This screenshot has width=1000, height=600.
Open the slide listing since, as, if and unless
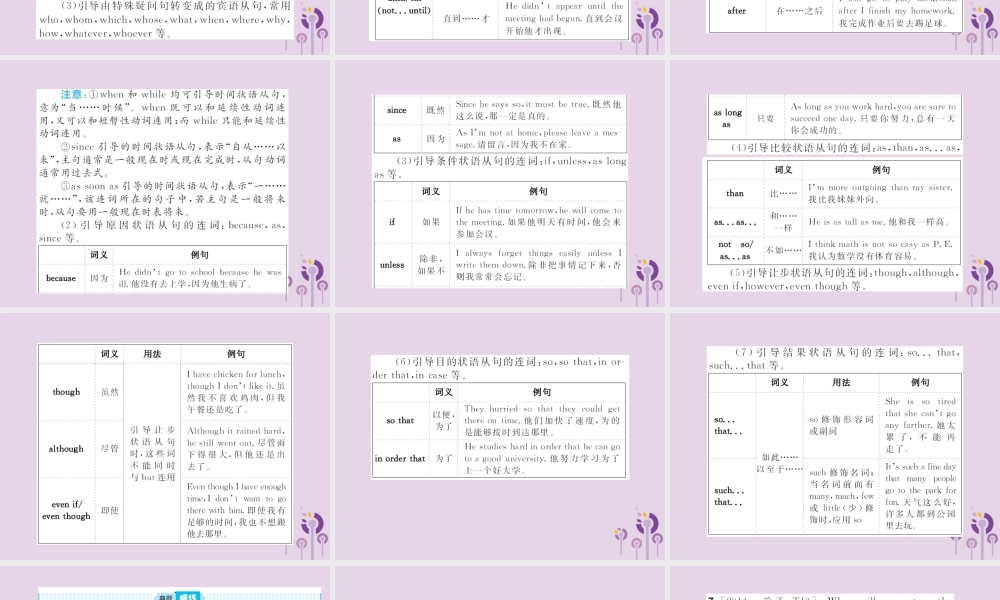pos(500,184)
